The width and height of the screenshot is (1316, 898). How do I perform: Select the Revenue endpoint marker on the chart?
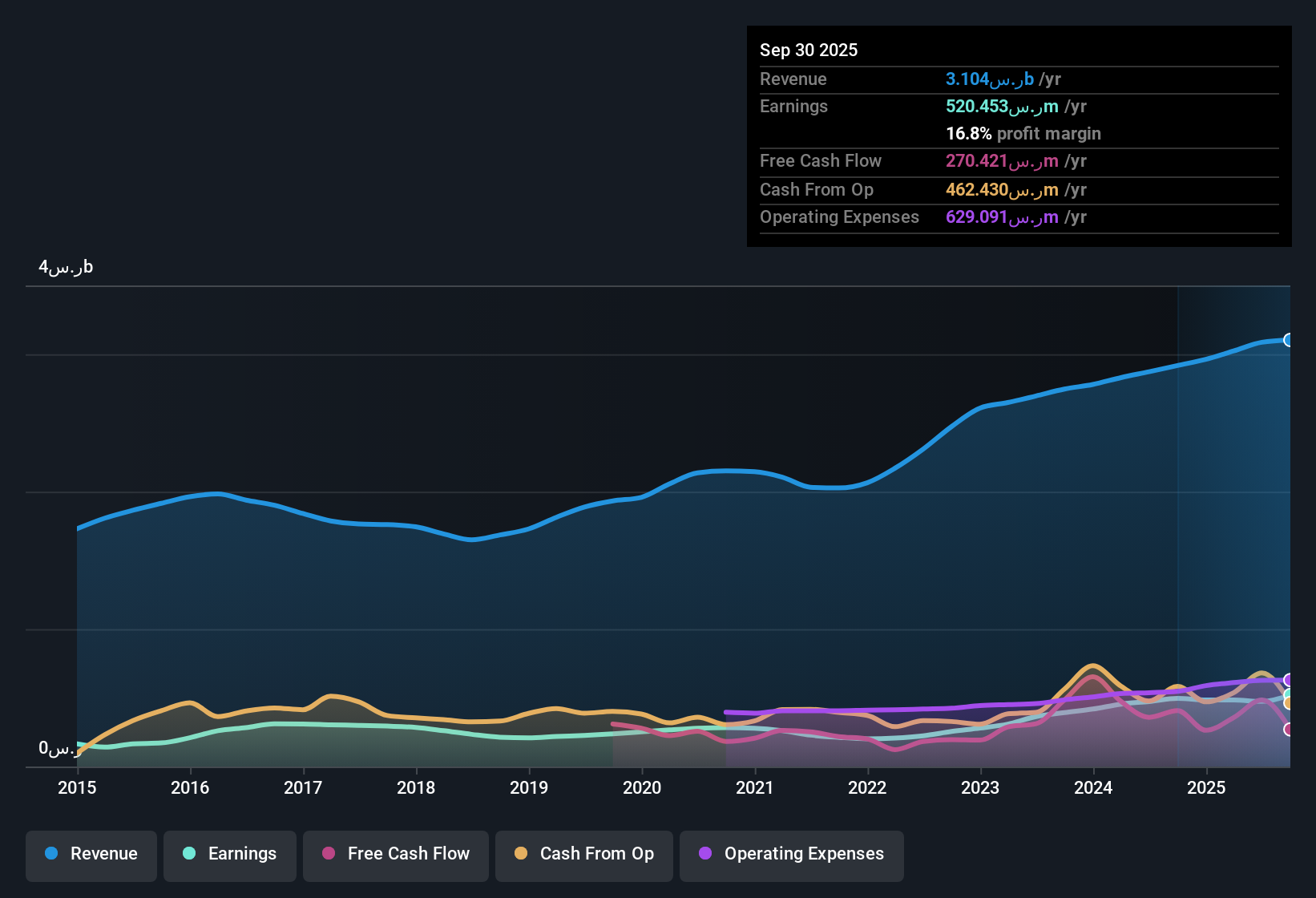1288,340
